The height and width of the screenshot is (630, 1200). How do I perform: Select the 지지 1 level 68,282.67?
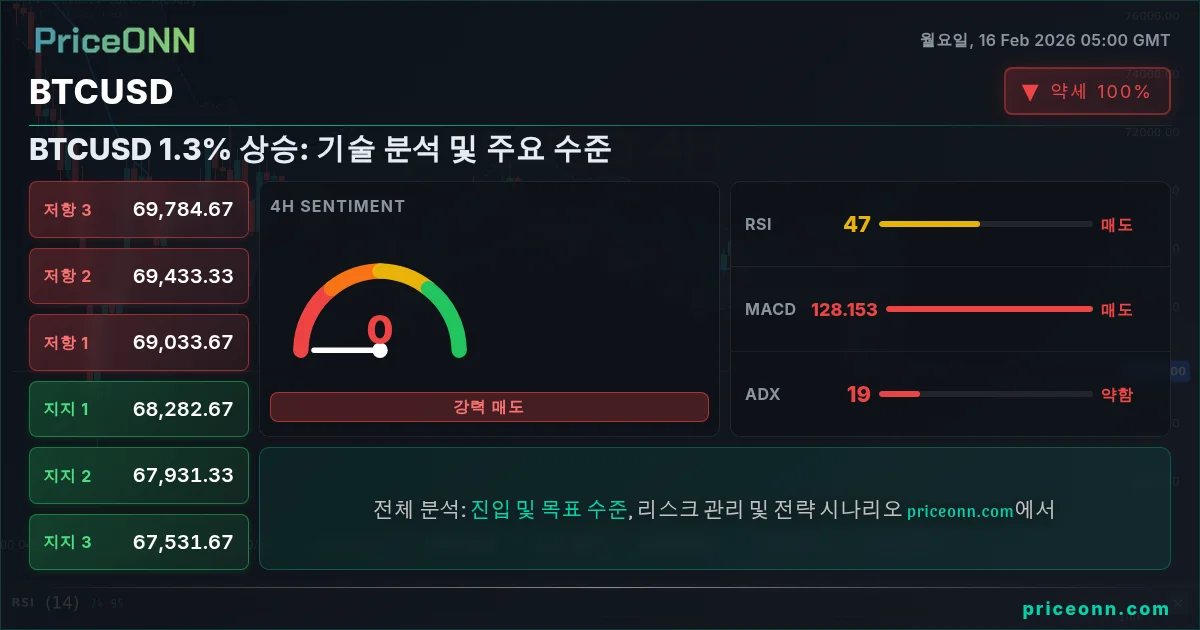pos(139,409)
